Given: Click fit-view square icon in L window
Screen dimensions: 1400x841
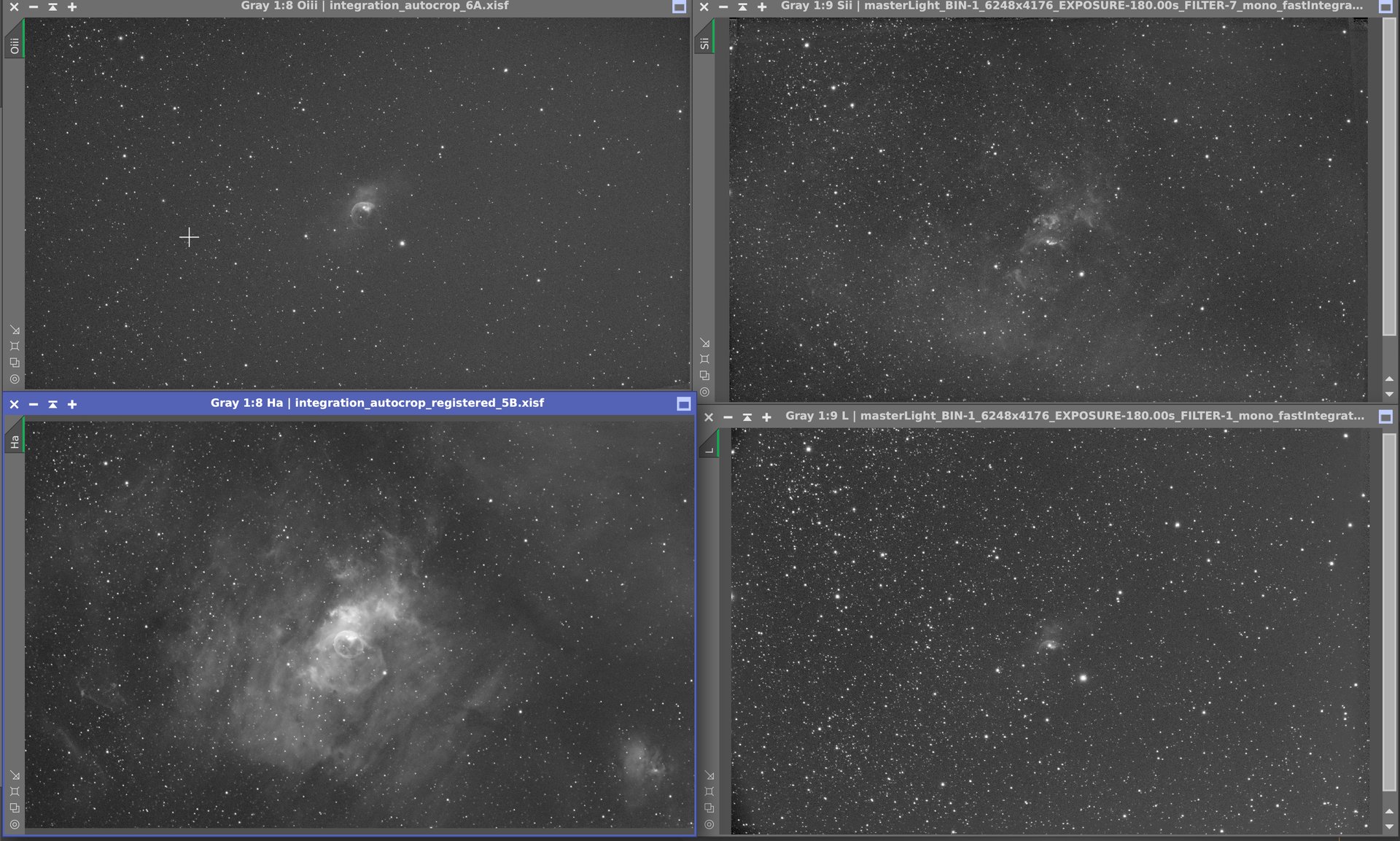Looking at the screenshot, I should (x=709, y=791).
